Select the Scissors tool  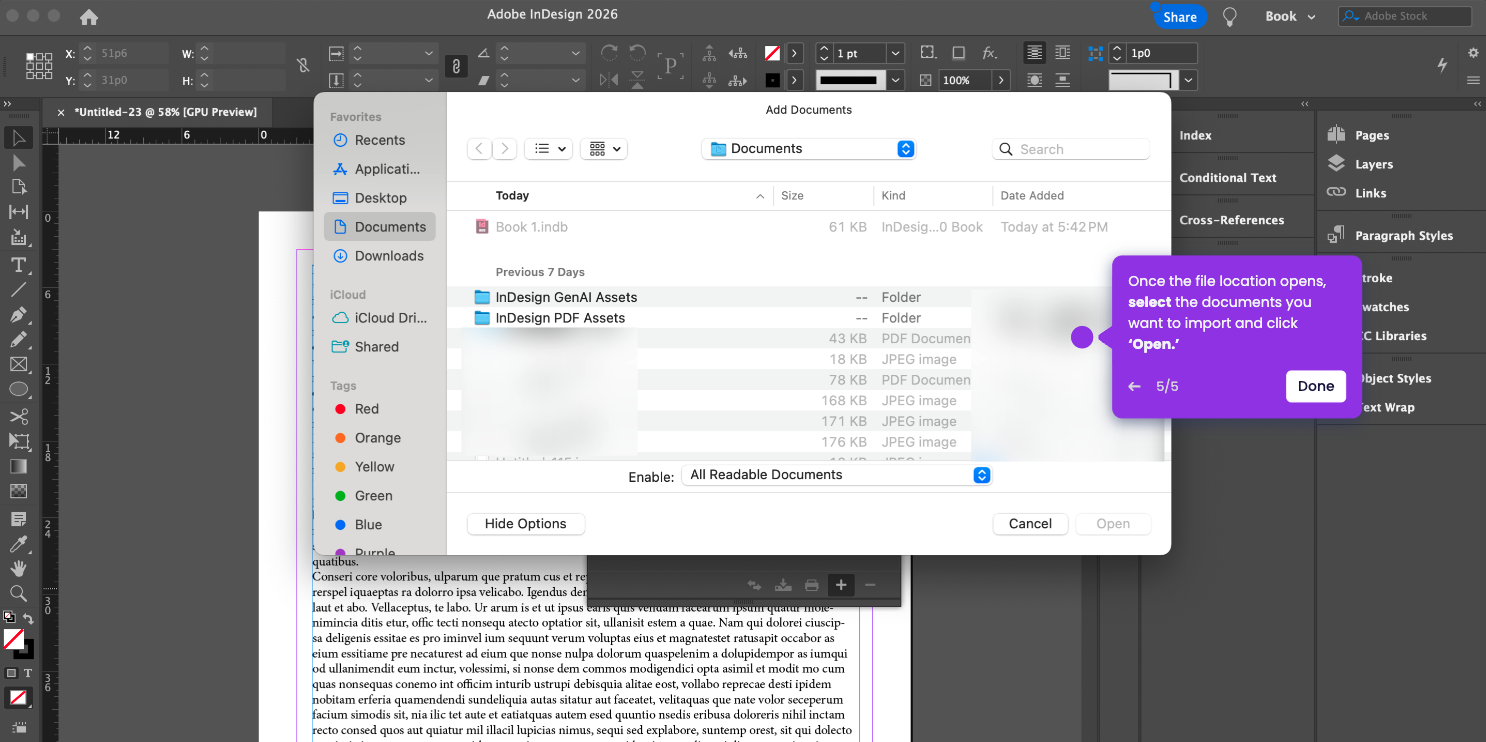coord(18,416)
